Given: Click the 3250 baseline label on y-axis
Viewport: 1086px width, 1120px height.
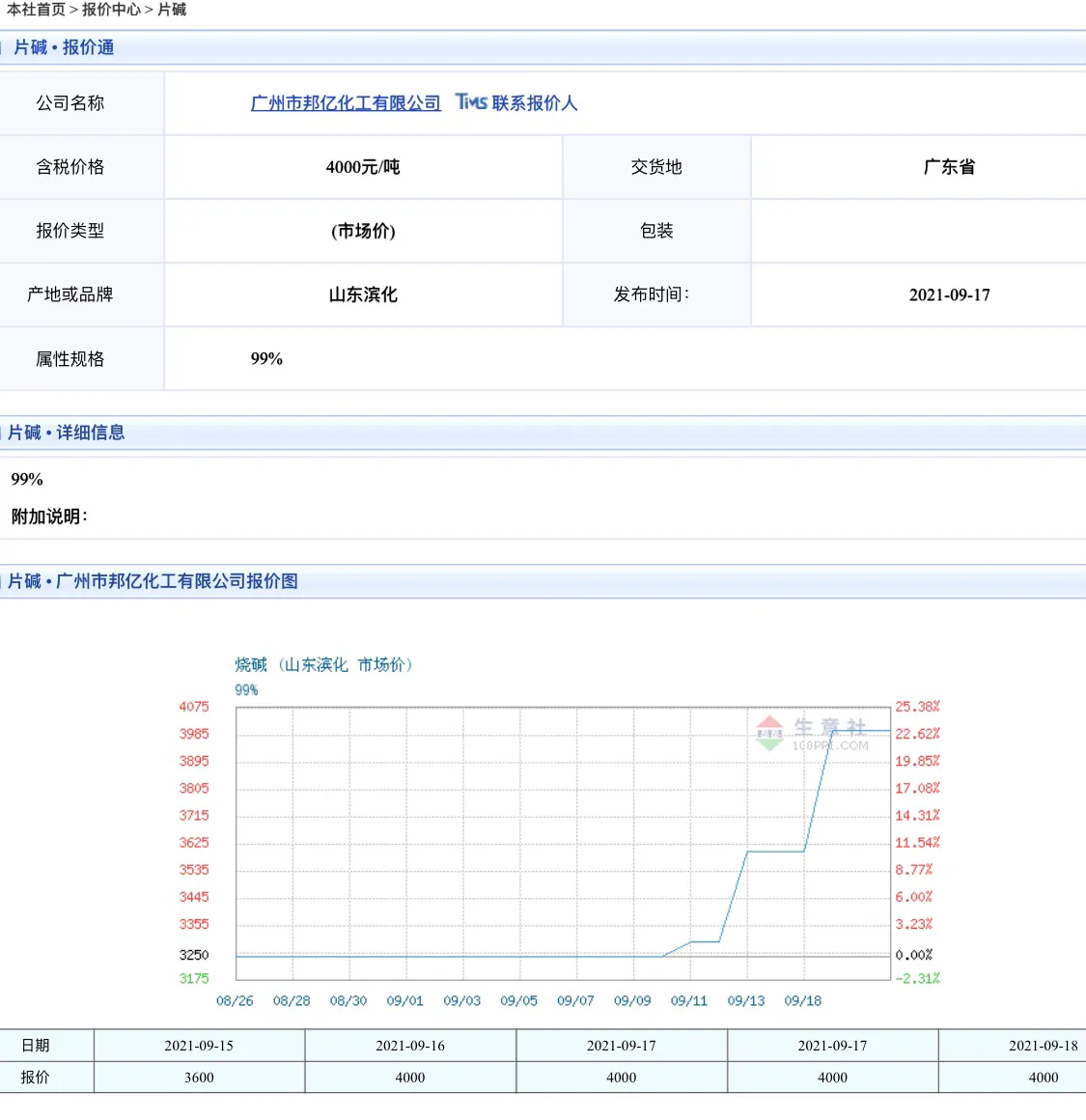Looking at the screenshot, I should click(x=194, y=955).
